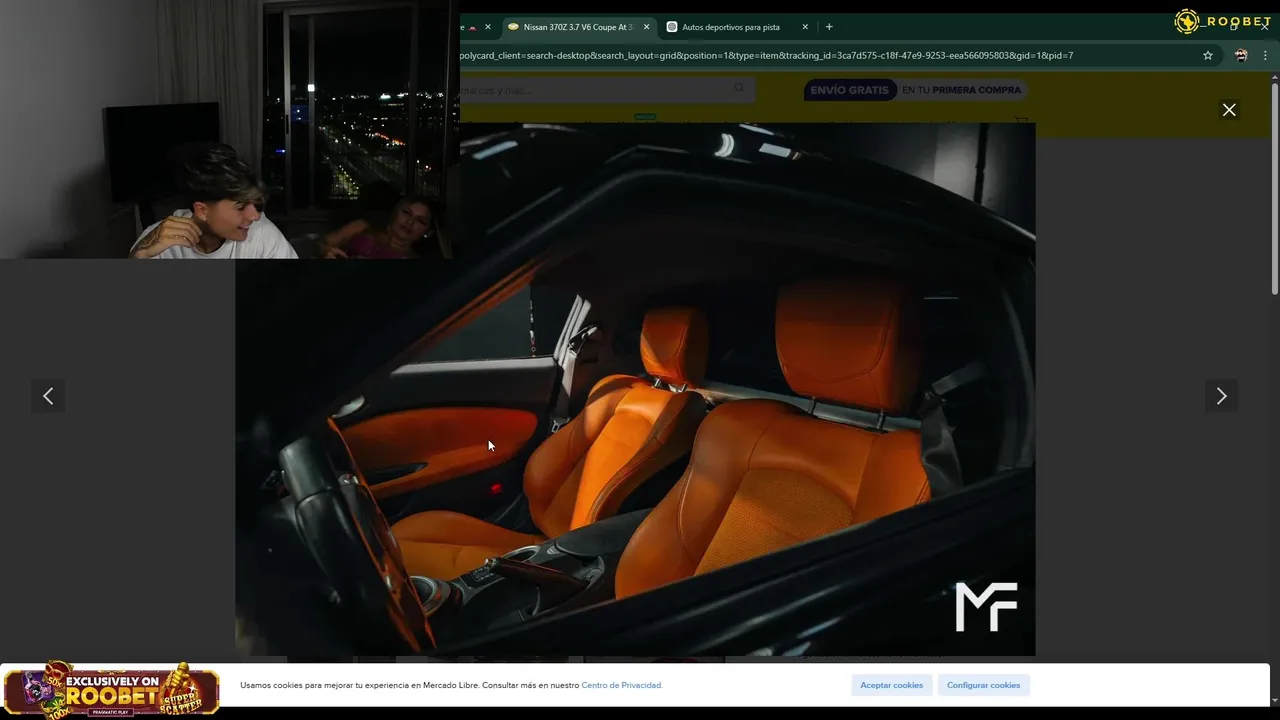1280x720 pixels.
Task: Close the partially hidden first tab
Action: coord(488,27)
